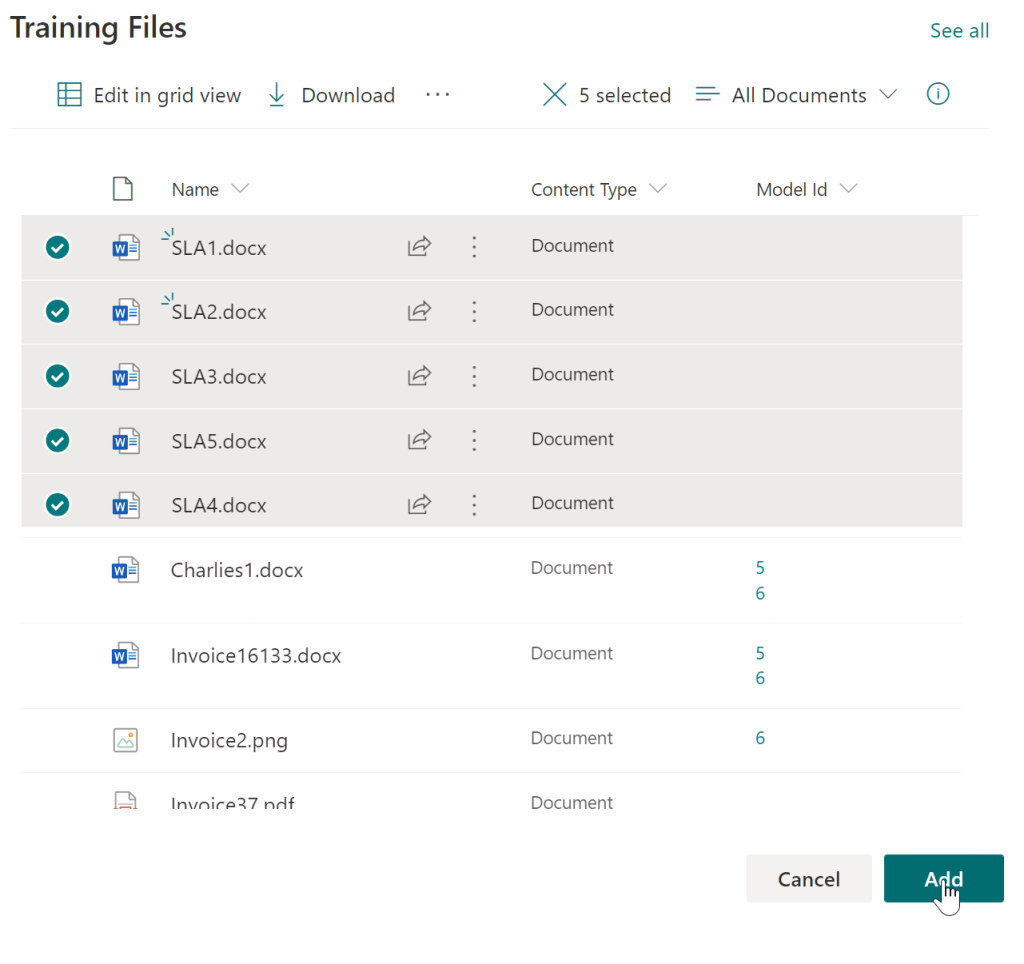Image resolution: width=1024 pixels, height=964 pixels.
Task: Open the three-dot menu for SLA2.docx
Action: pyautogui.click(x=474, y=312)
